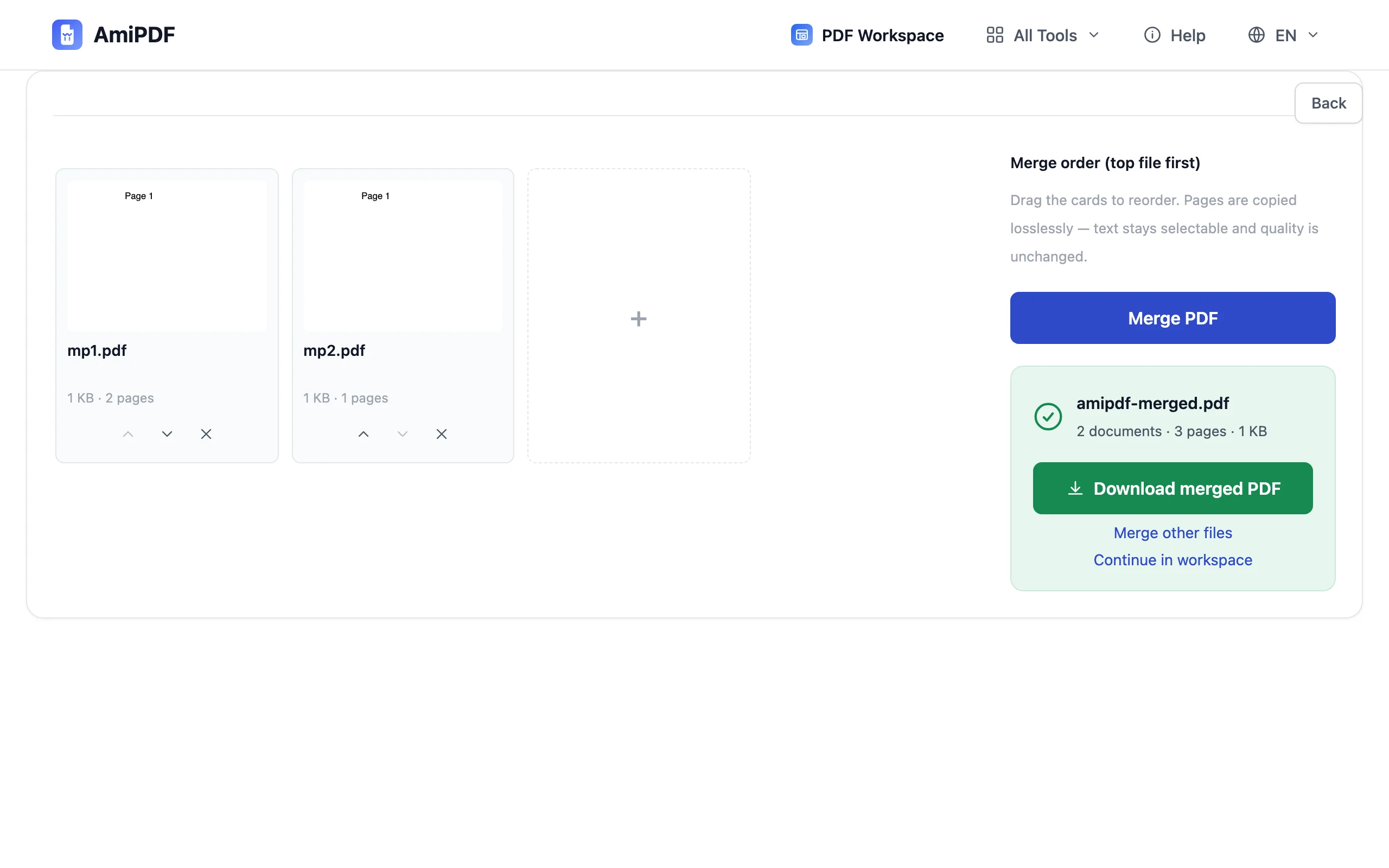Select the mp1.pdf page preview thumbnail

167,256
